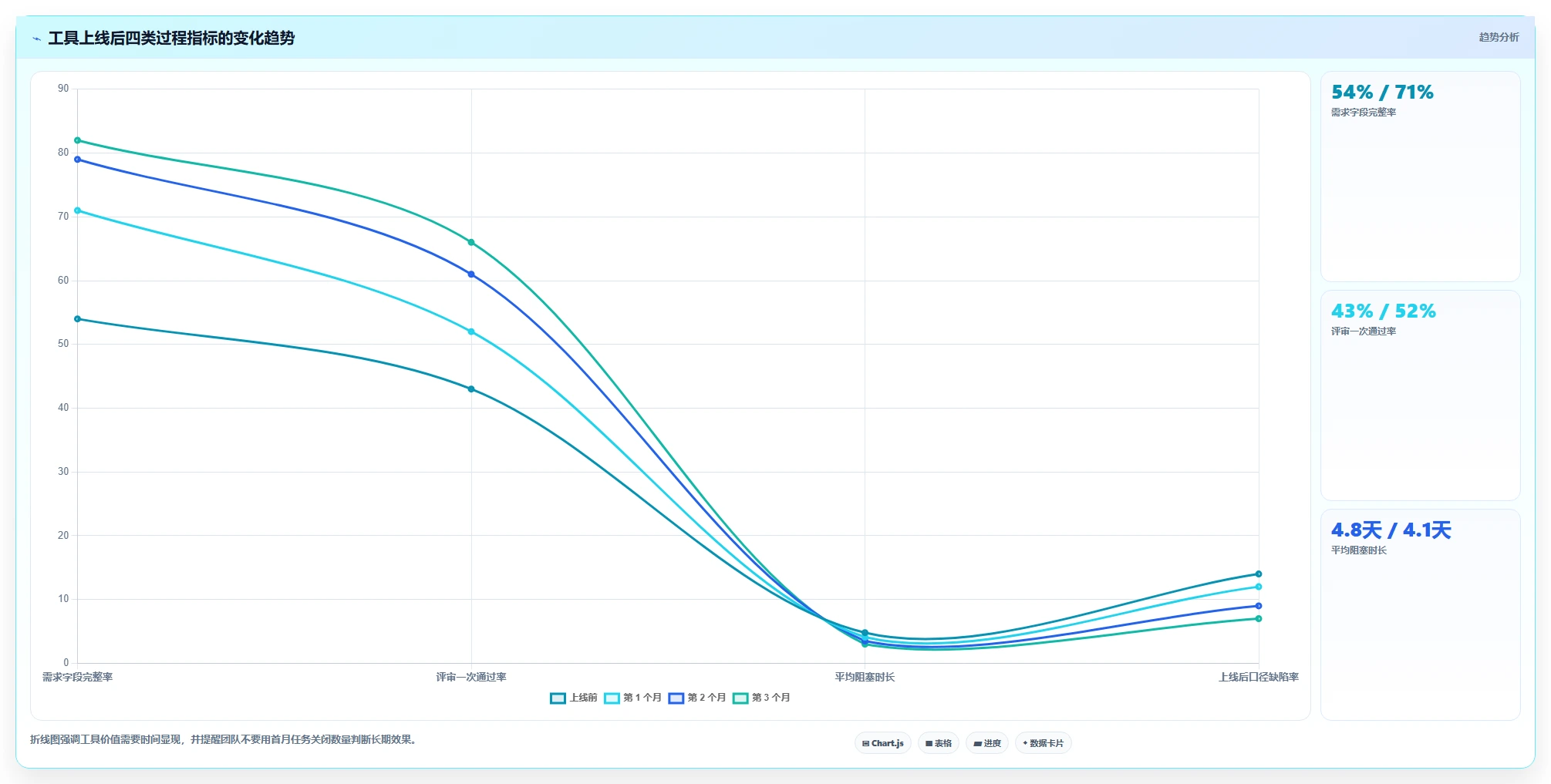Click the 43% / 52% card value
The height and width of the screenshot is (784, 1551).
click(x=1384, y=311)
